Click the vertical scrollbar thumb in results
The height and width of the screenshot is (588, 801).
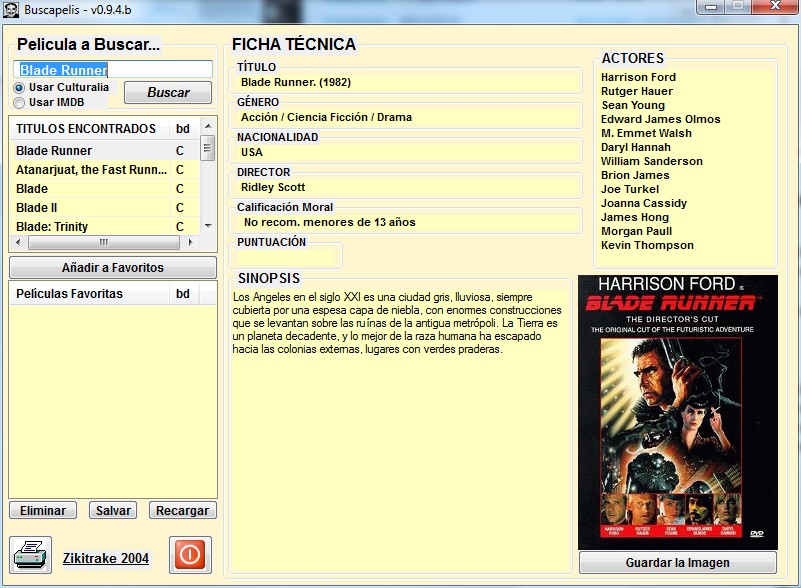207,148
